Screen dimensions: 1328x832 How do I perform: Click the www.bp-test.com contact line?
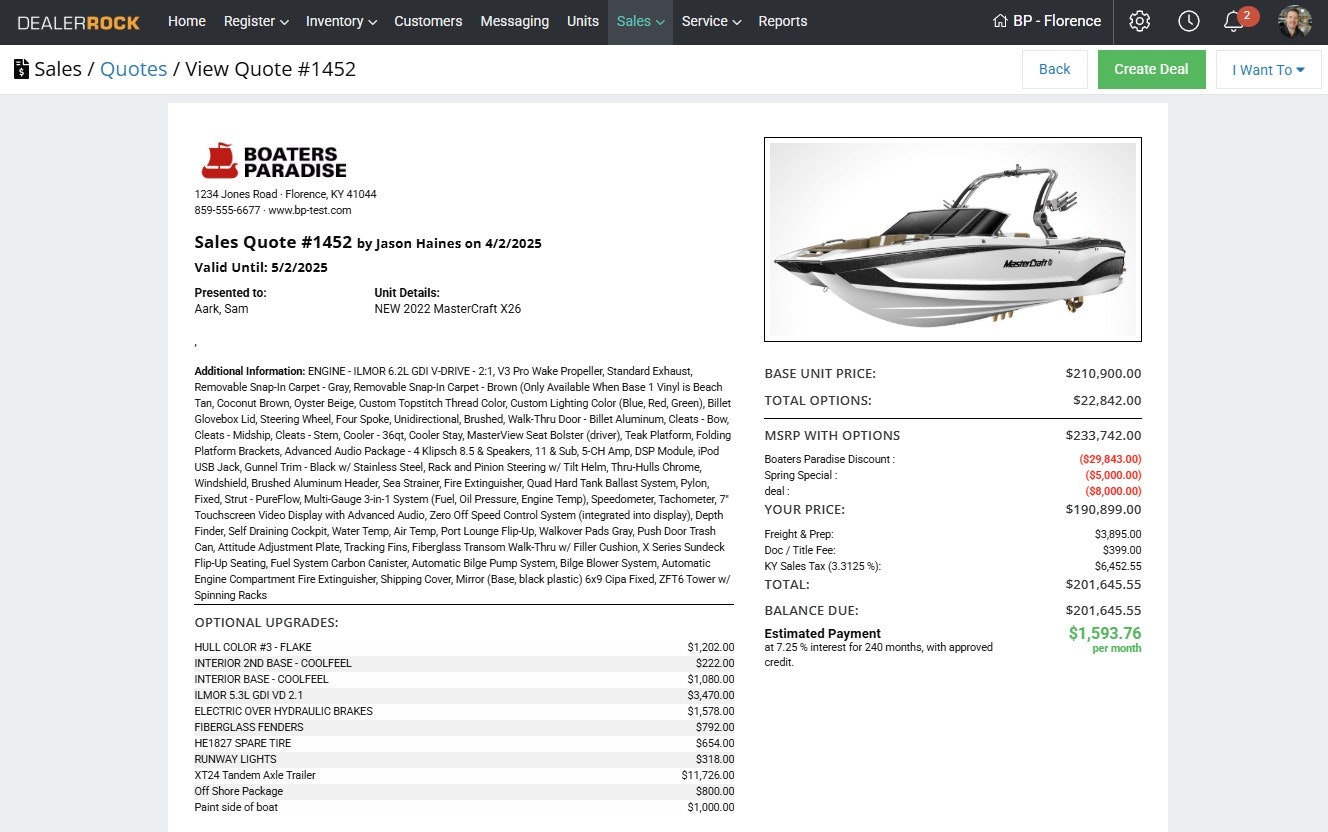click(x=310, y=211)
